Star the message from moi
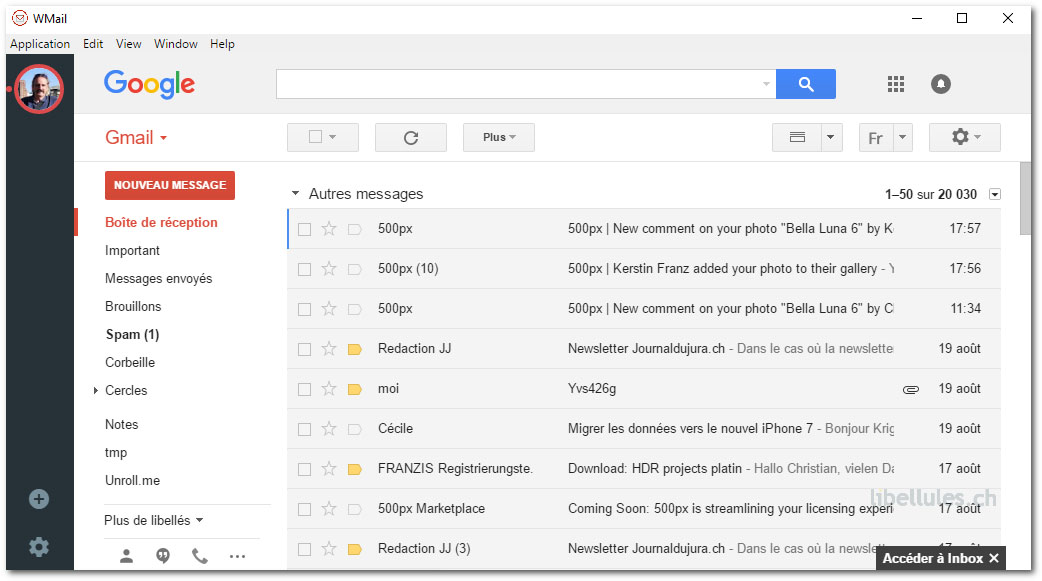This screenshot has width=1042, height=581. click(x=329, y=388)
